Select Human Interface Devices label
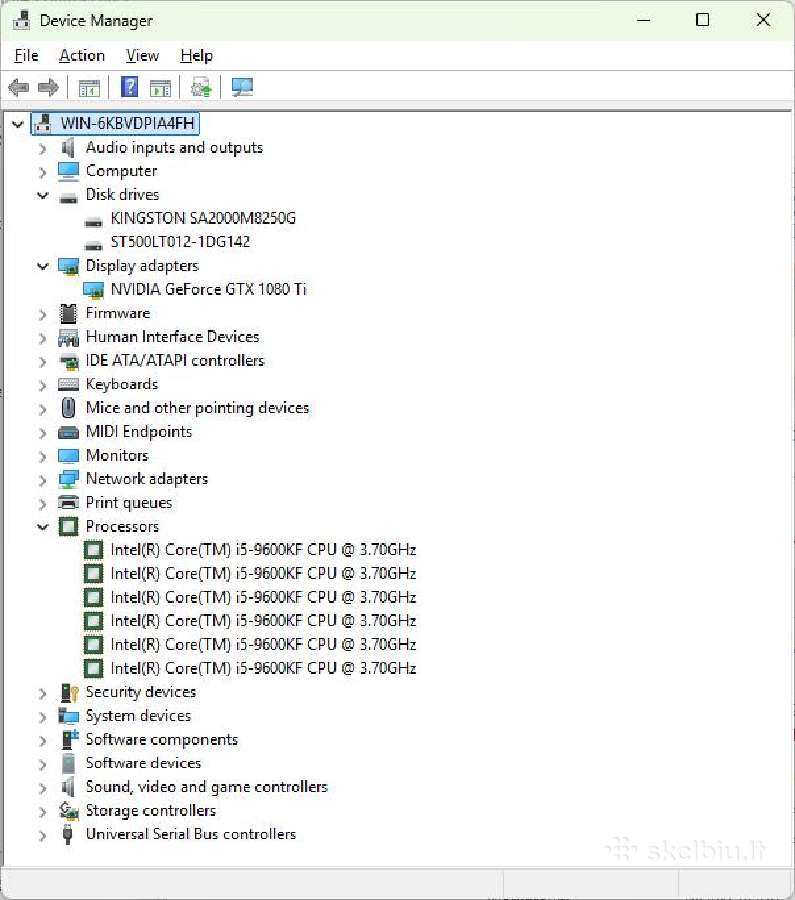The image size is (795, 900). (x=173, y=337)
